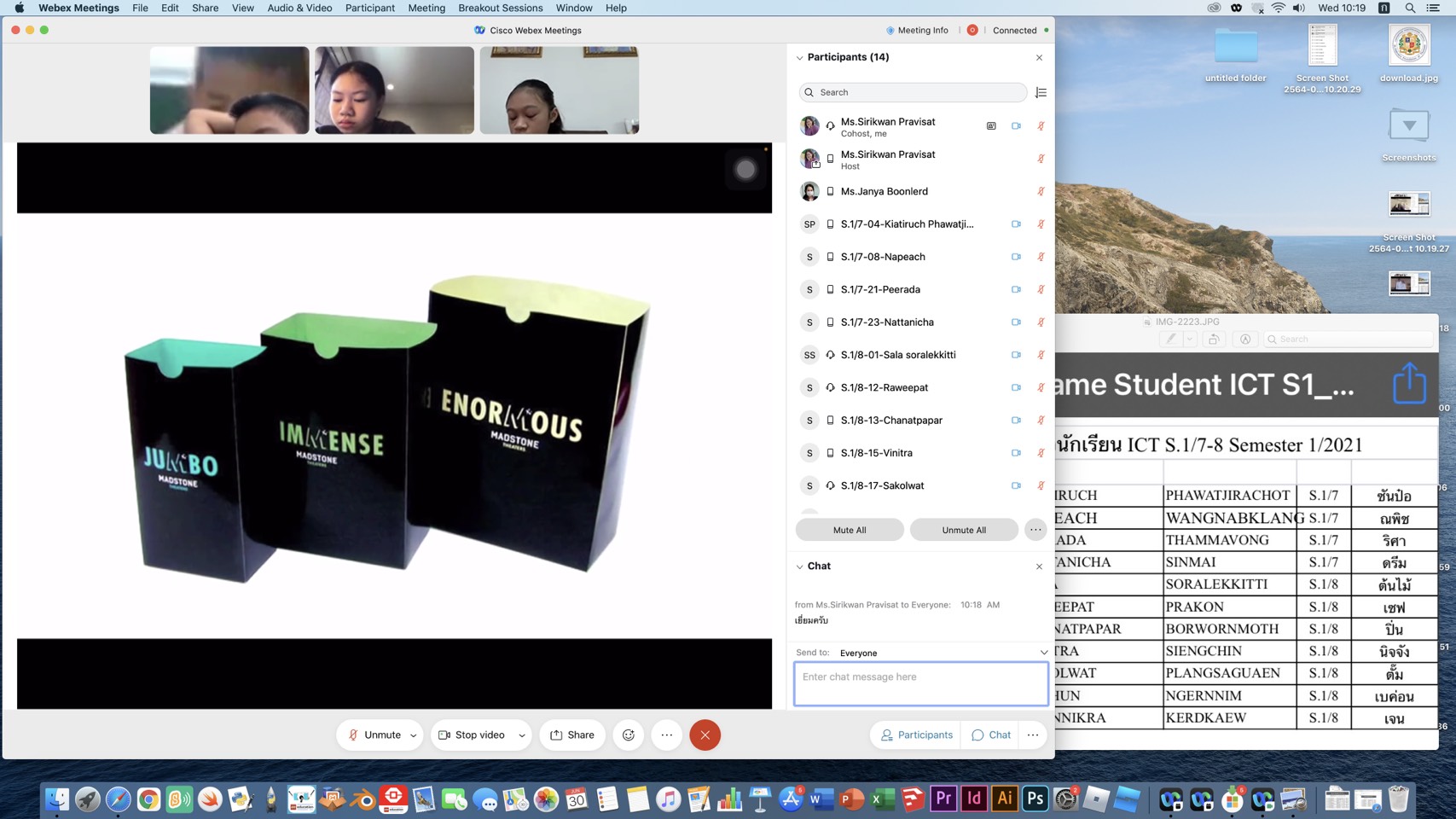Toggle the Participants panel button

pyautogui.click(x=916, y=735)
